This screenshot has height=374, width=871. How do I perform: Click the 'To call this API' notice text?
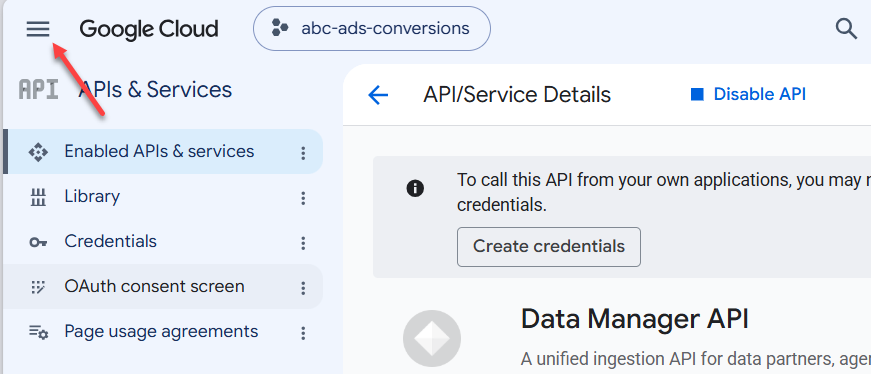point(664,193)
